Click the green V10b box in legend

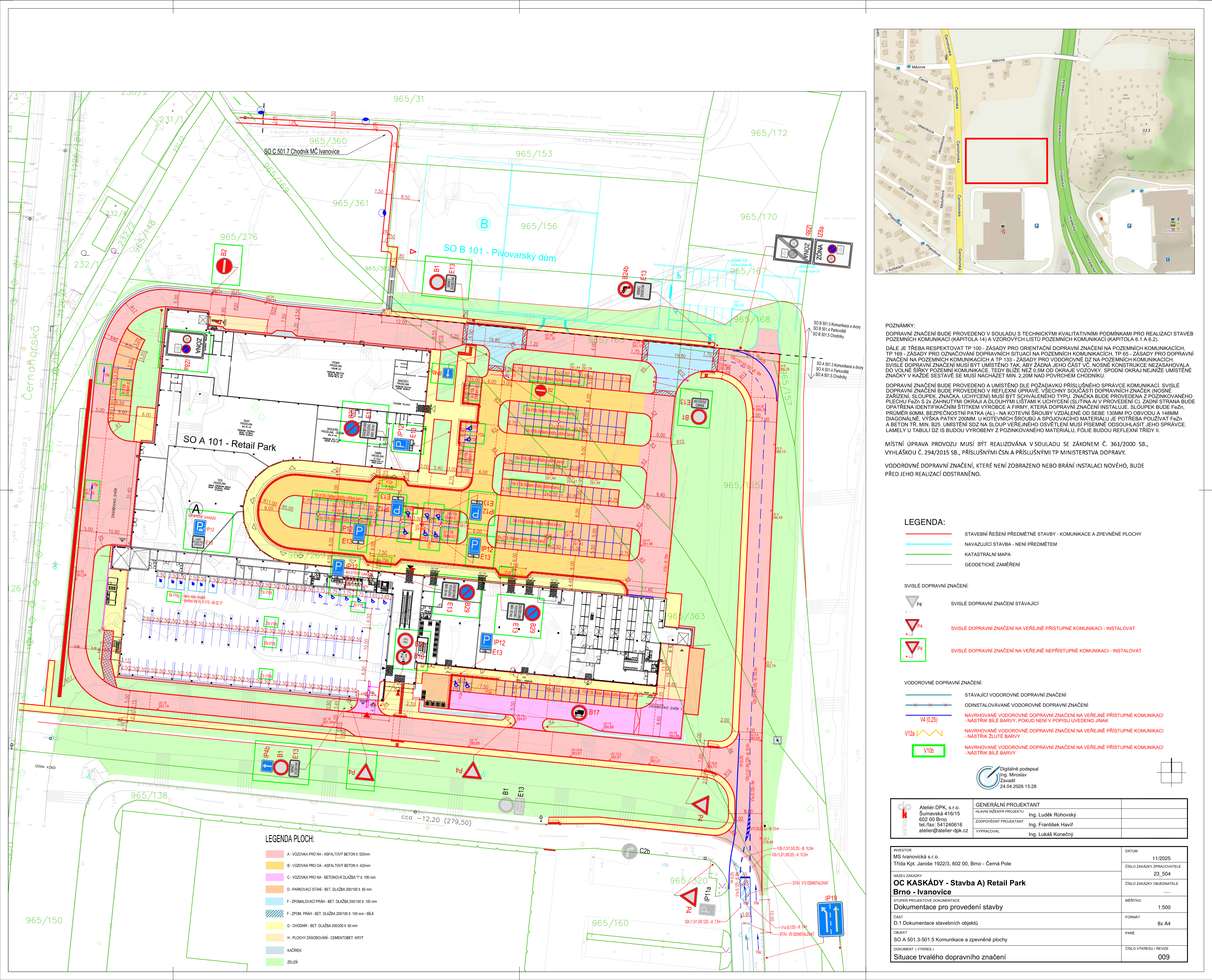(x=929, y=751)
